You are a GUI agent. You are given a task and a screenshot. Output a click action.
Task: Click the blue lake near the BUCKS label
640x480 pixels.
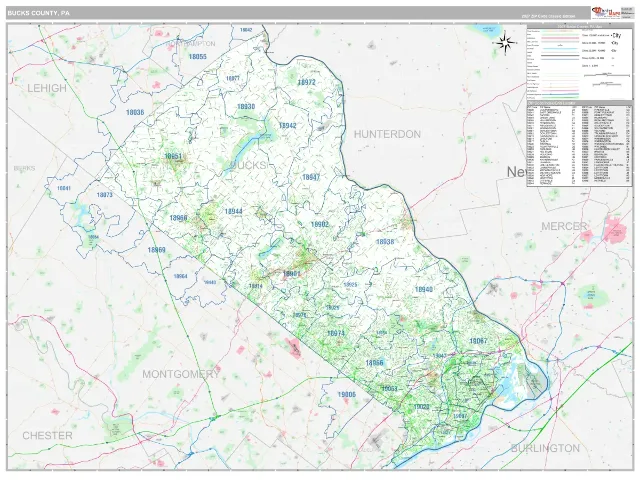click(x=247, y=147)
